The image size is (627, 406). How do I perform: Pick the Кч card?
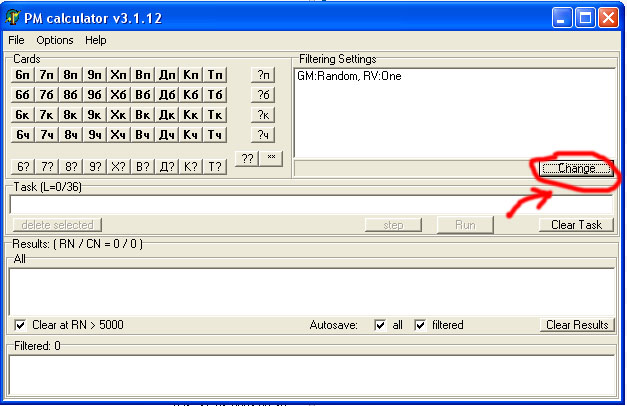pyautogui.click(x=191, y=135)
